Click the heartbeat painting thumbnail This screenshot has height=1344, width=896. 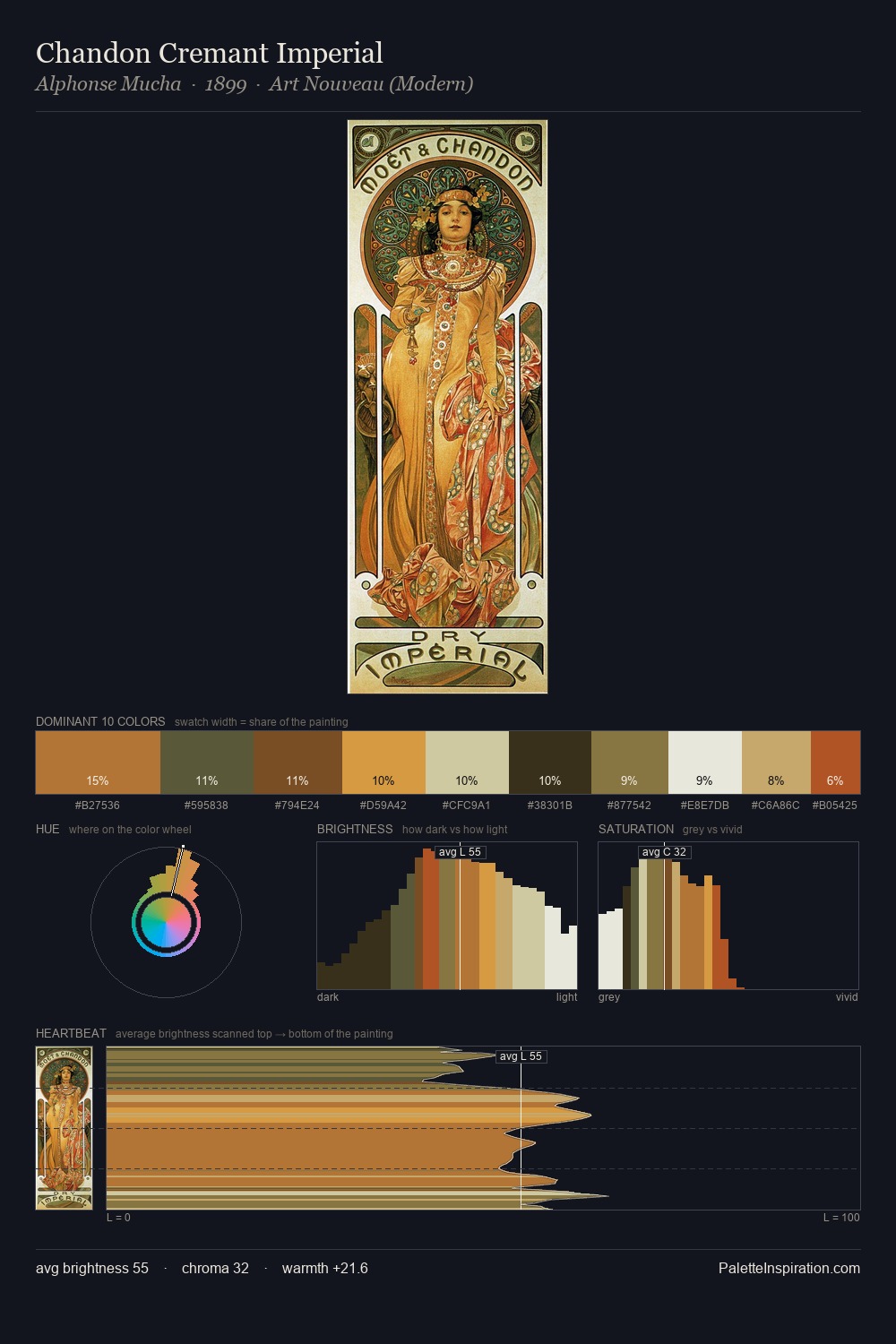tap(64, 1128)
